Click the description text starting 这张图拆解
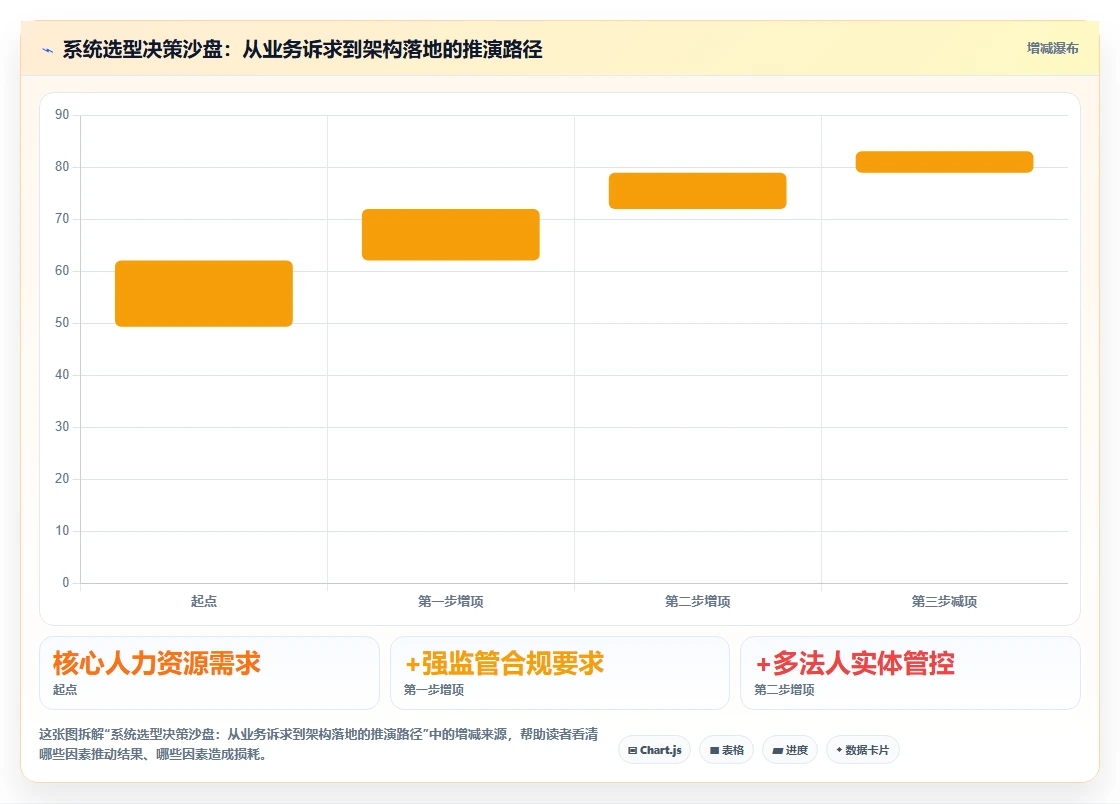This screenshot has height=804, width=1120. (319, 744)
